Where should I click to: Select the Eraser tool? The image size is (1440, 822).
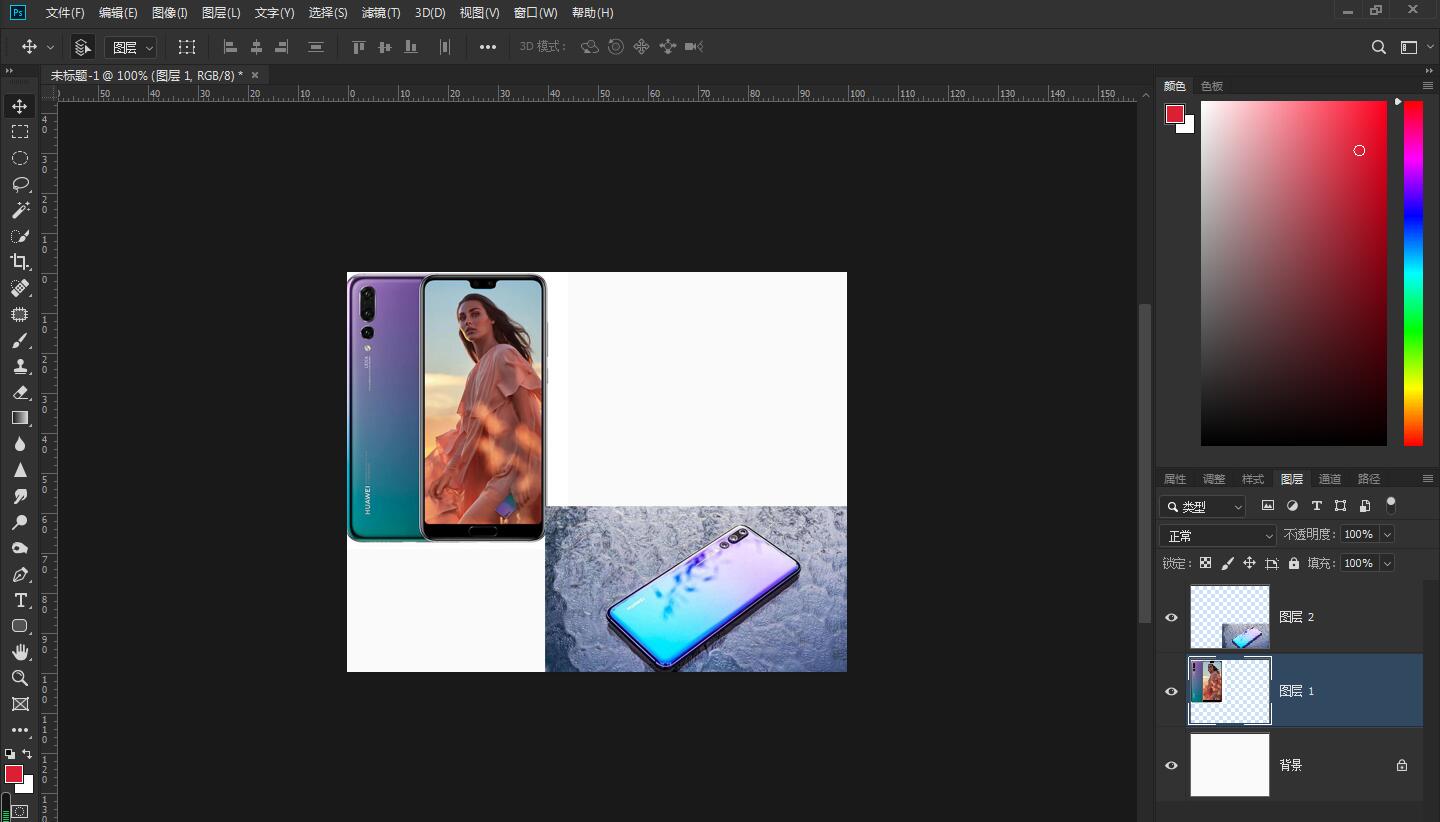coord(20,392)
